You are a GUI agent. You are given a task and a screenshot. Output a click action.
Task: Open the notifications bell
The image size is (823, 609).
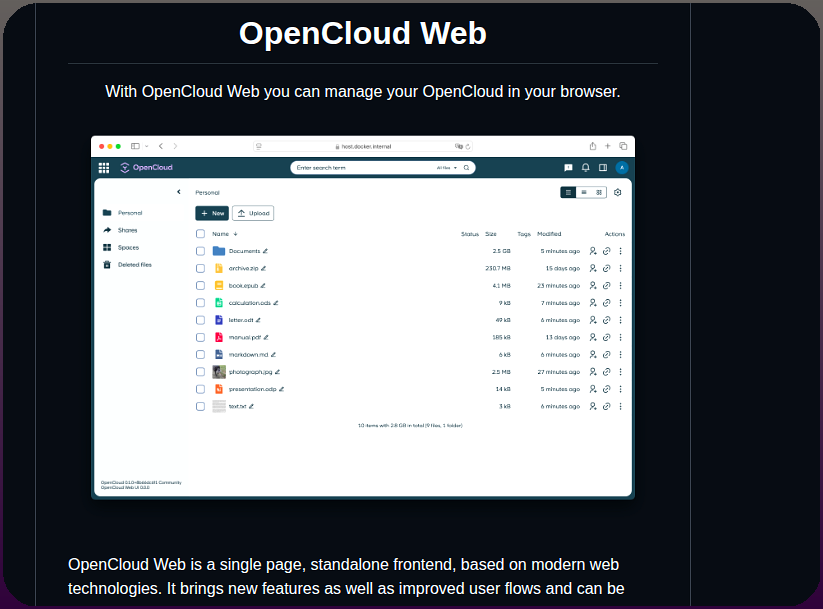click(x=586, y=167)
